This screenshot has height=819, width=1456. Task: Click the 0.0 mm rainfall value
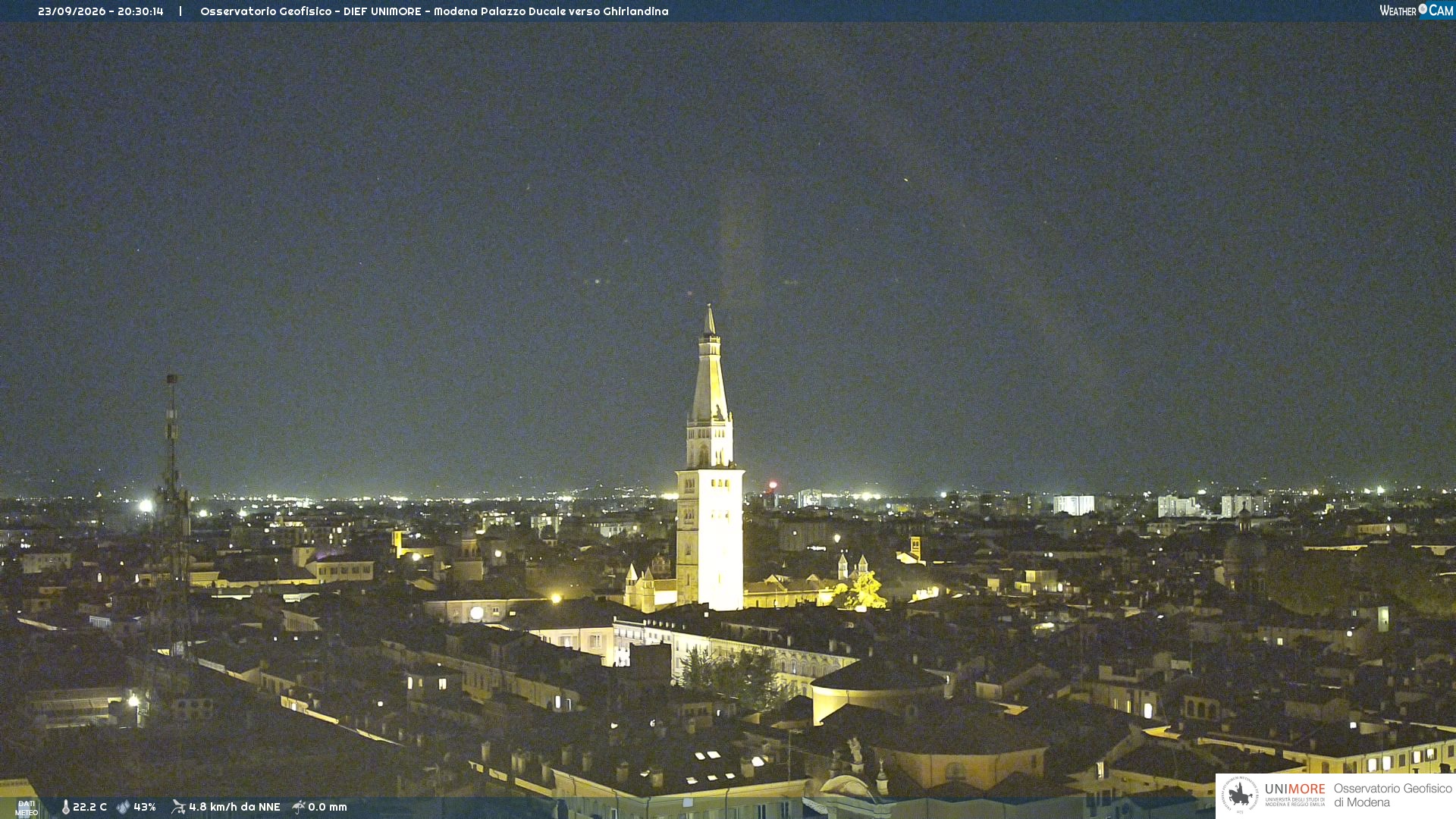(x=328, y=808)
